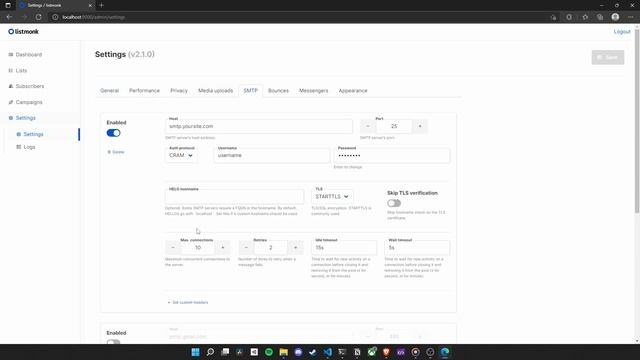Screen dimensions: 640x360
Task: Switch to the Privacy tab
Action: coord(179,91)
